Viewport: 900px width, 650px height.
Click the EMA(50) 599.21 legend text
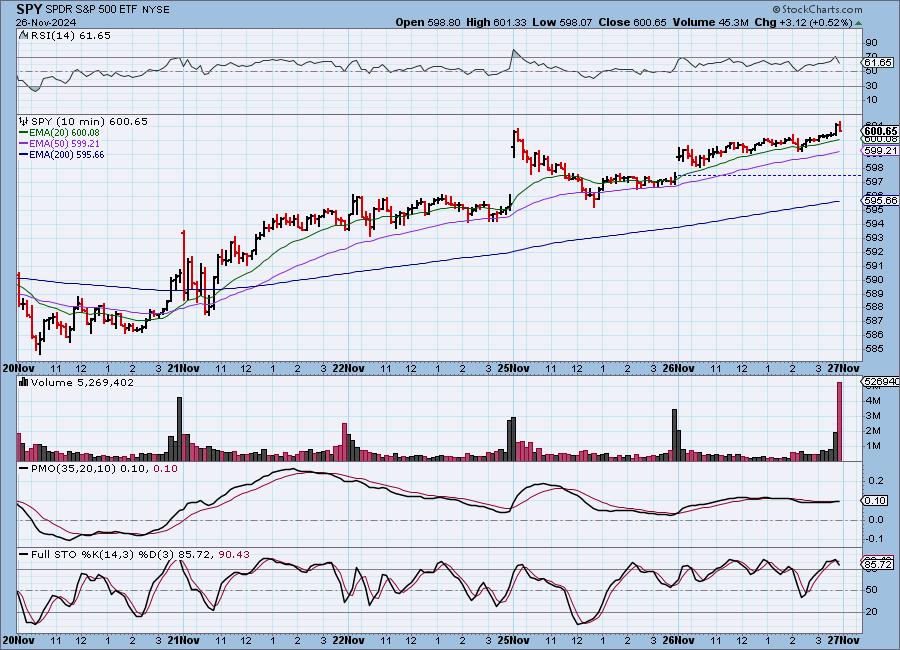64,144
